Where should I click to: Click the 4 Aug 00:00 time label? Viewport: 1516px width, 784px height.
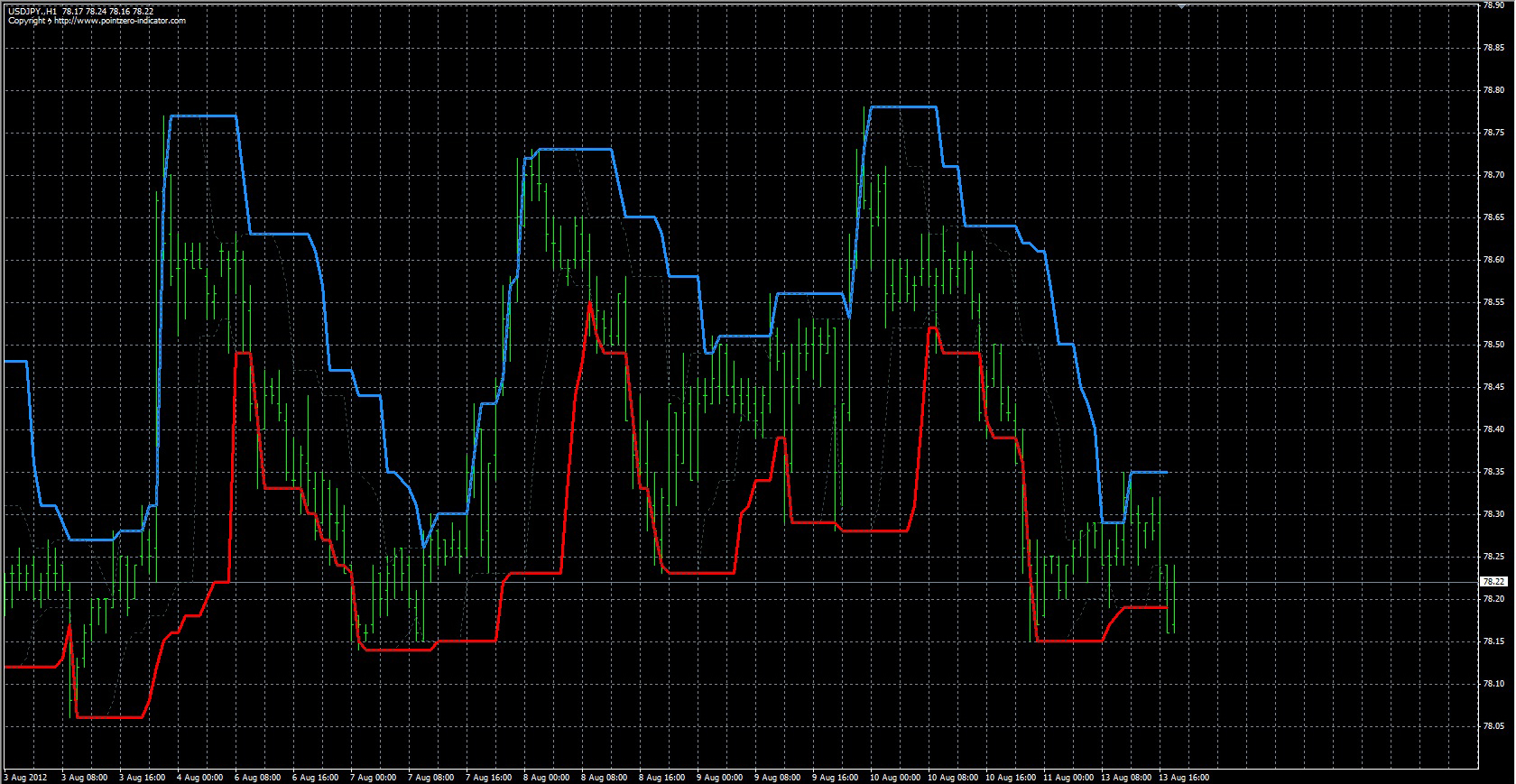point(199,777)
